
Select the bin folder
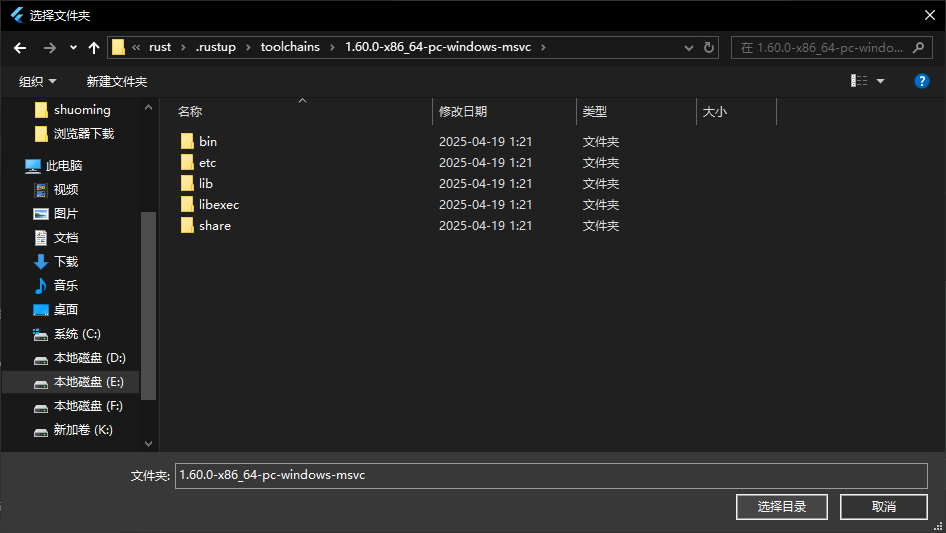pyautogui.click(x=208, y=142)
